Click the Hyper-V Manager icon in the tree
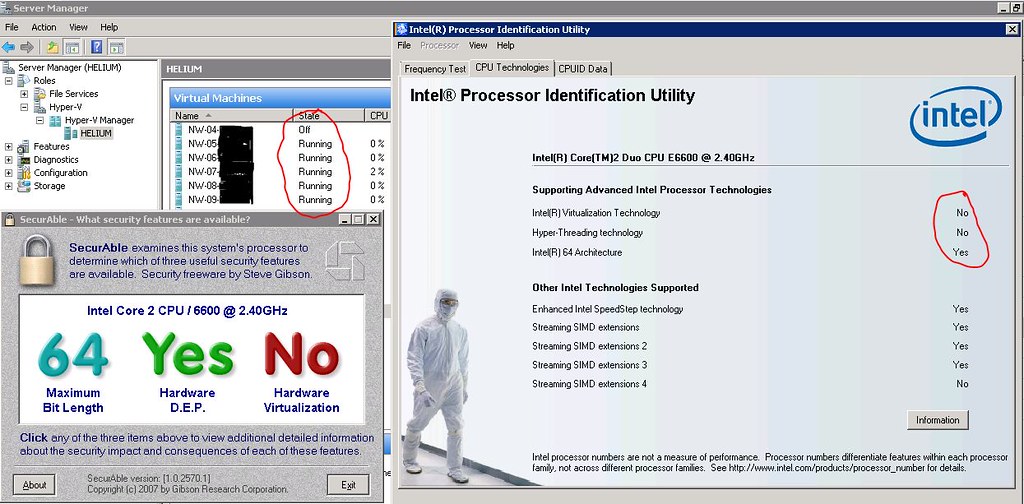 pos(55,120)
